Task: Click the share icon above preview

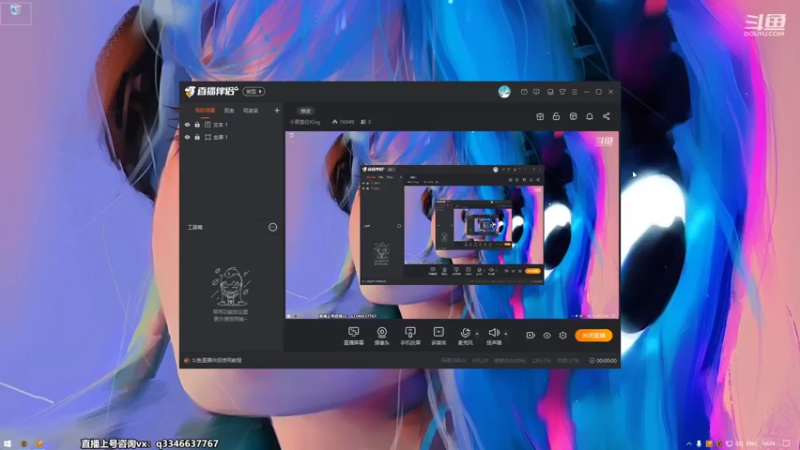Action: click(606, 116)
